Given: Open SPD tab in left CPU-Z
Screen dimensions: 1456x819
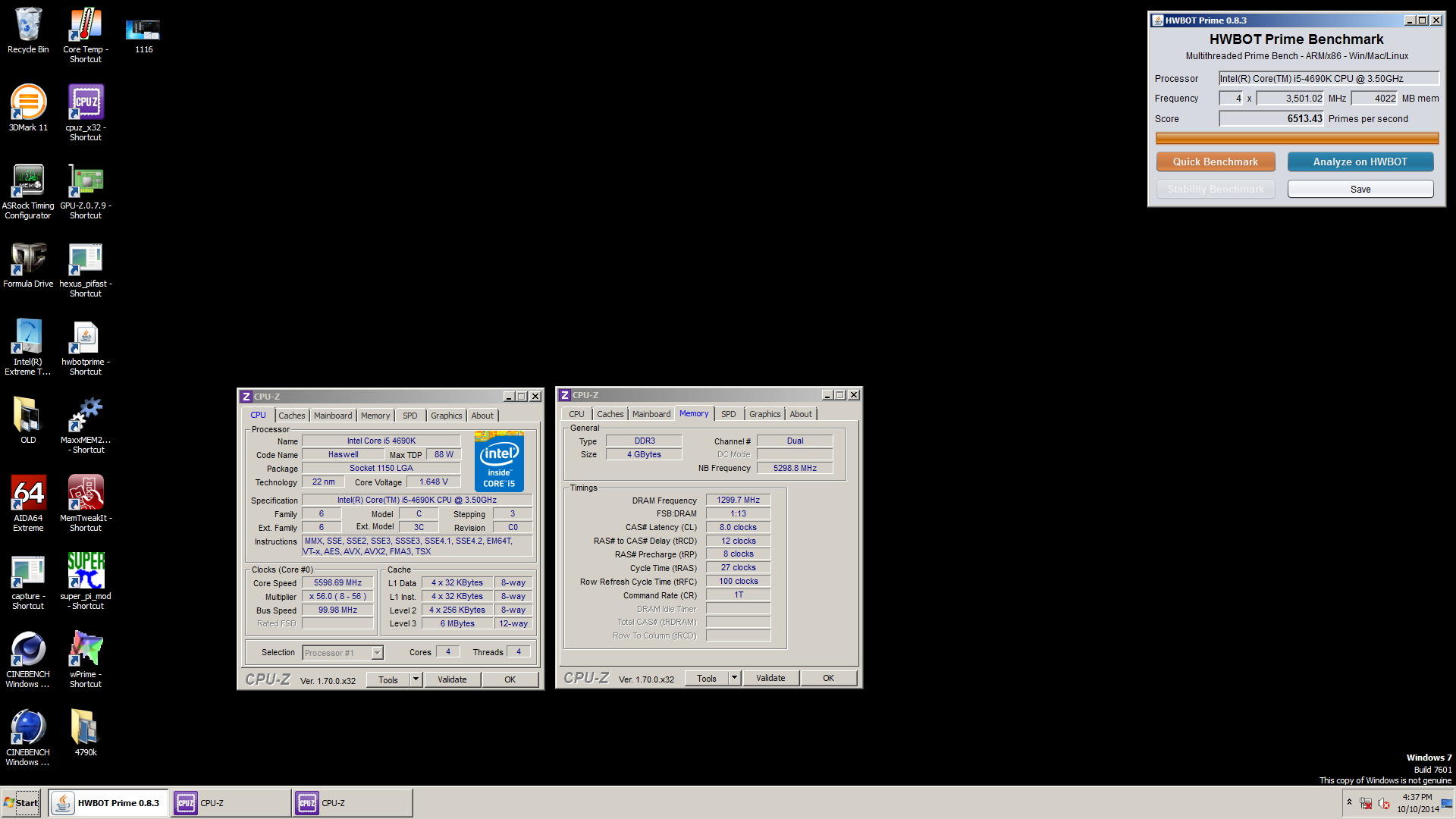Looking at the screenshot, I should (x=409, y=416).
